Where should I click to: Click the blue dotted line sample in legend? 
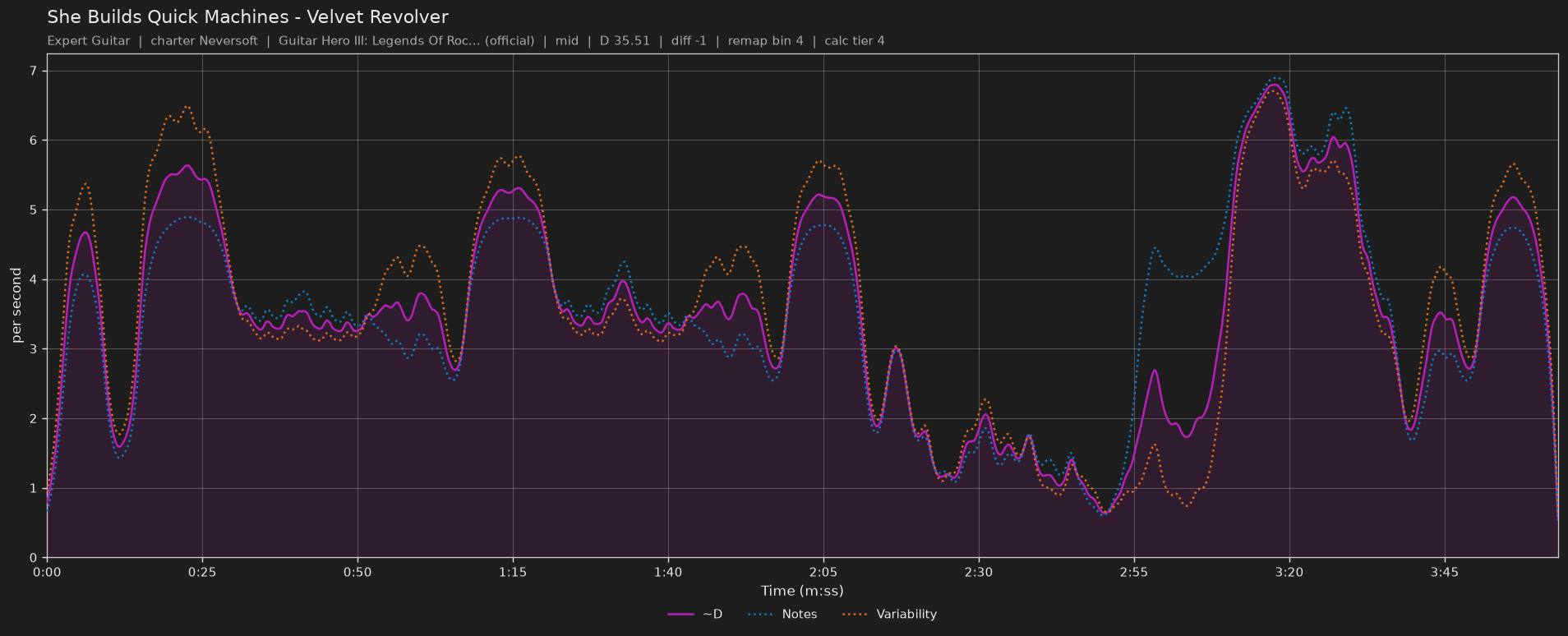(x=762, y=615)
